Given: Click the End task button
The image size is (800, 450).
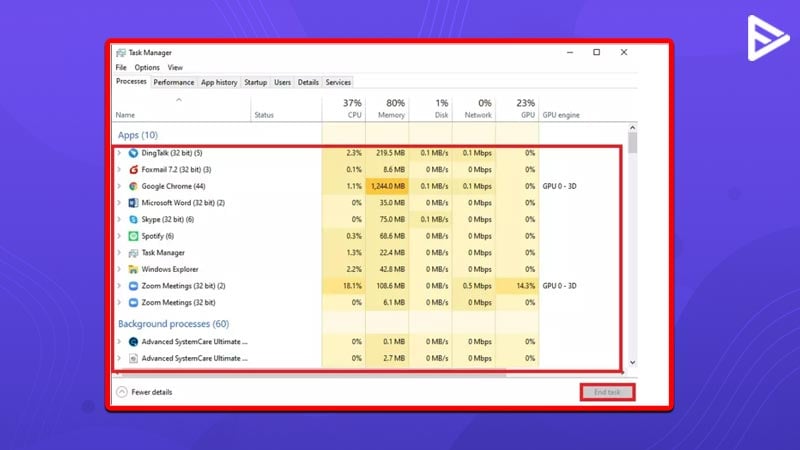Looking at the screenshot, I should click(607, 392).
